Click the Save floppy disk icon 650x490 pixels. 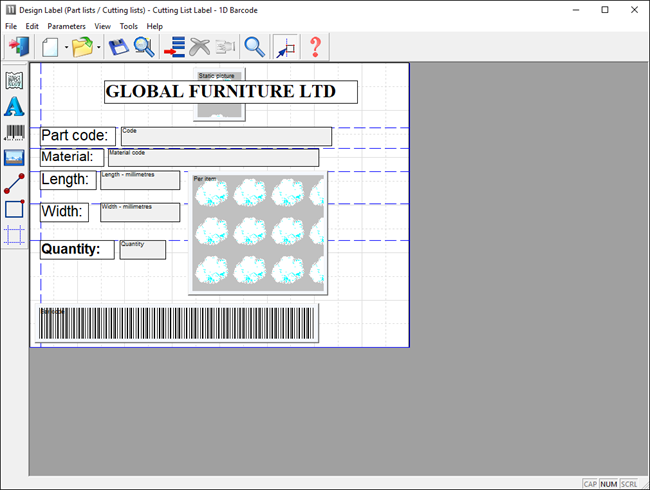coord(118,47)
